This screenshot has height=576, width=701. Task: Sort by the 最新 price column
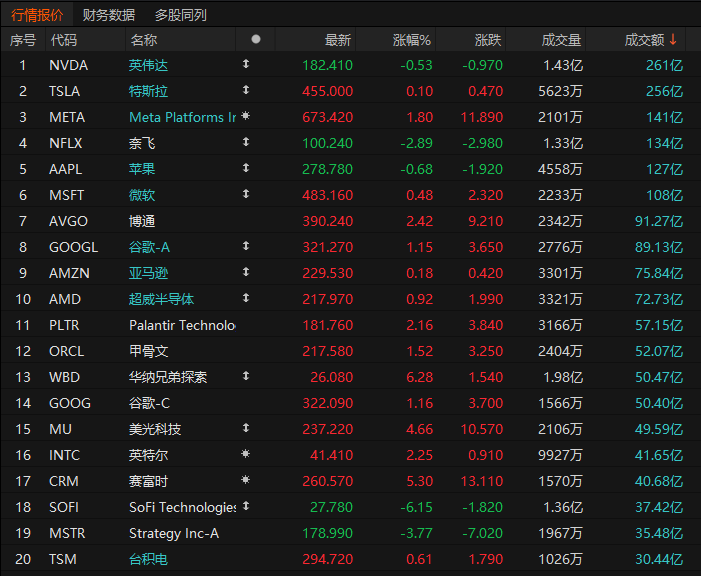tap(338, 40)
